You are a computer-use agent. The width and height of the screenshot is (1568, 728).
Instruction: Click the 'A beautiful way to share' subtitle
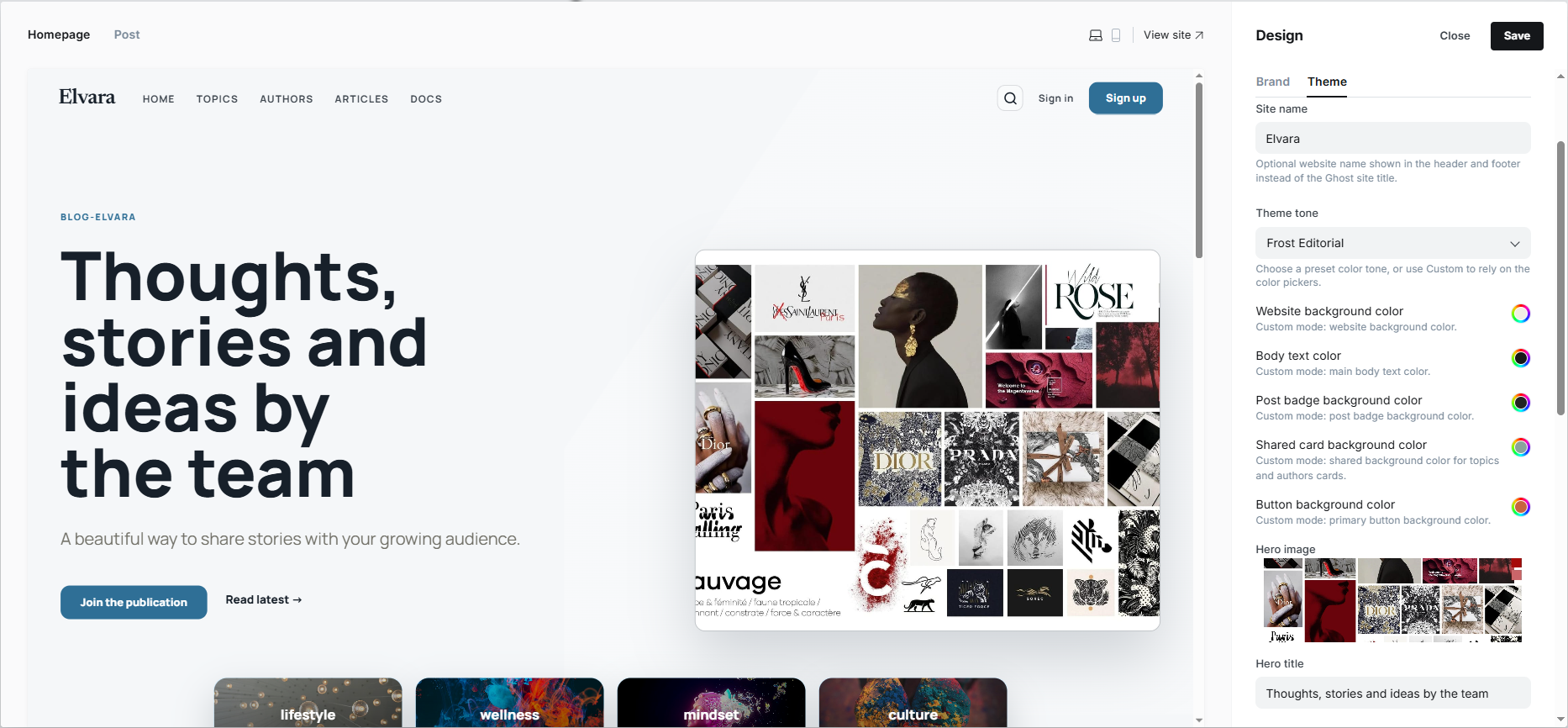point(290,539)
